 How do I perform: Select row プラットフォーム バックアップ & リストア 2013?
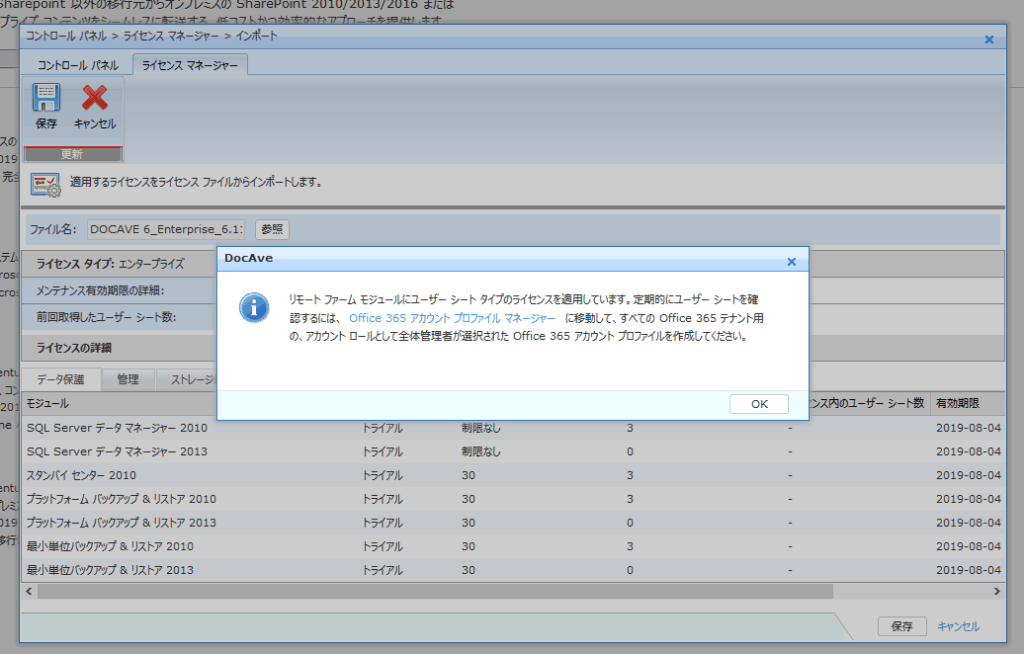coord(513,523)
